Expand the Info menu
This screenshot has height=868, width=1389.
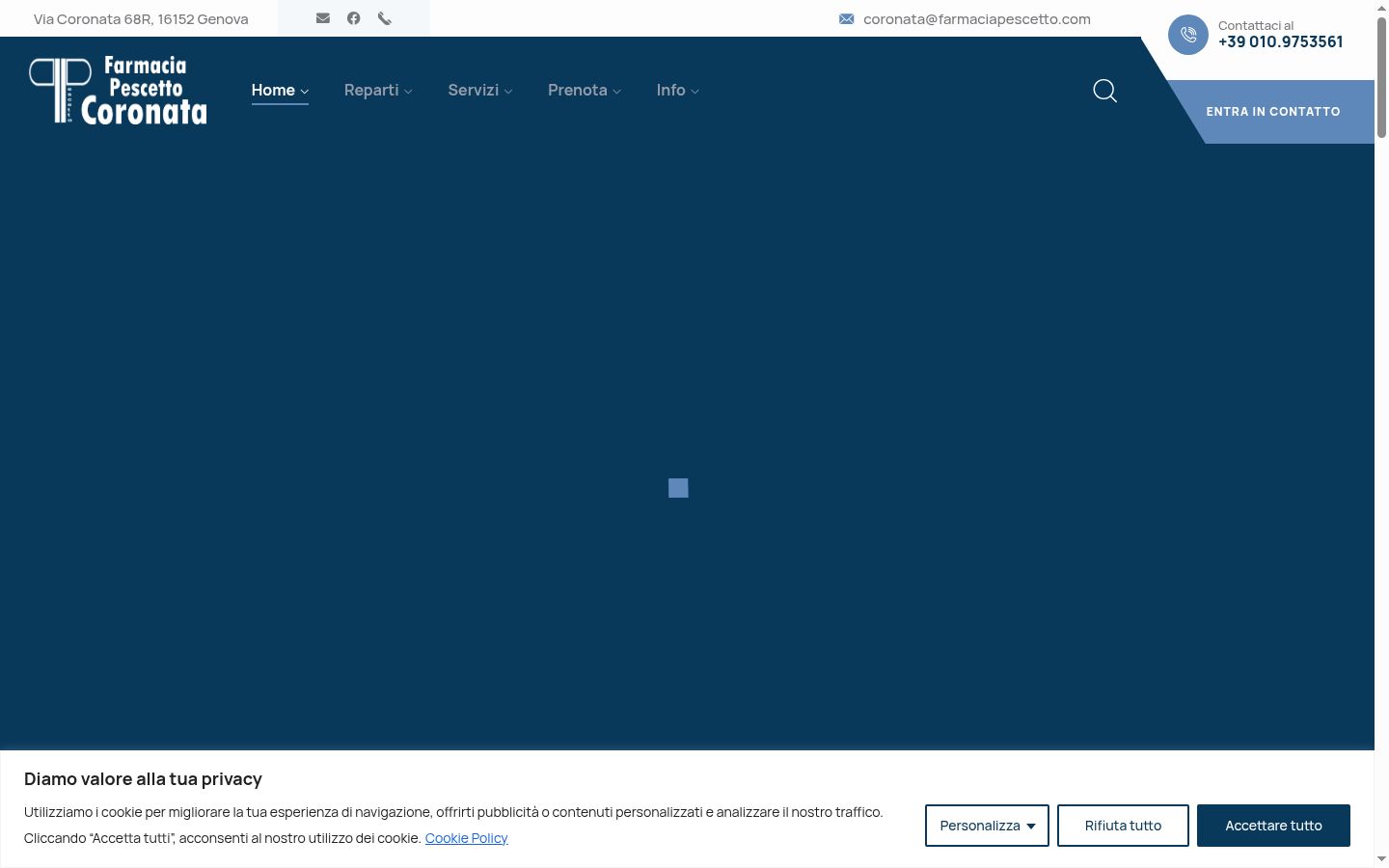click(677, 90)
